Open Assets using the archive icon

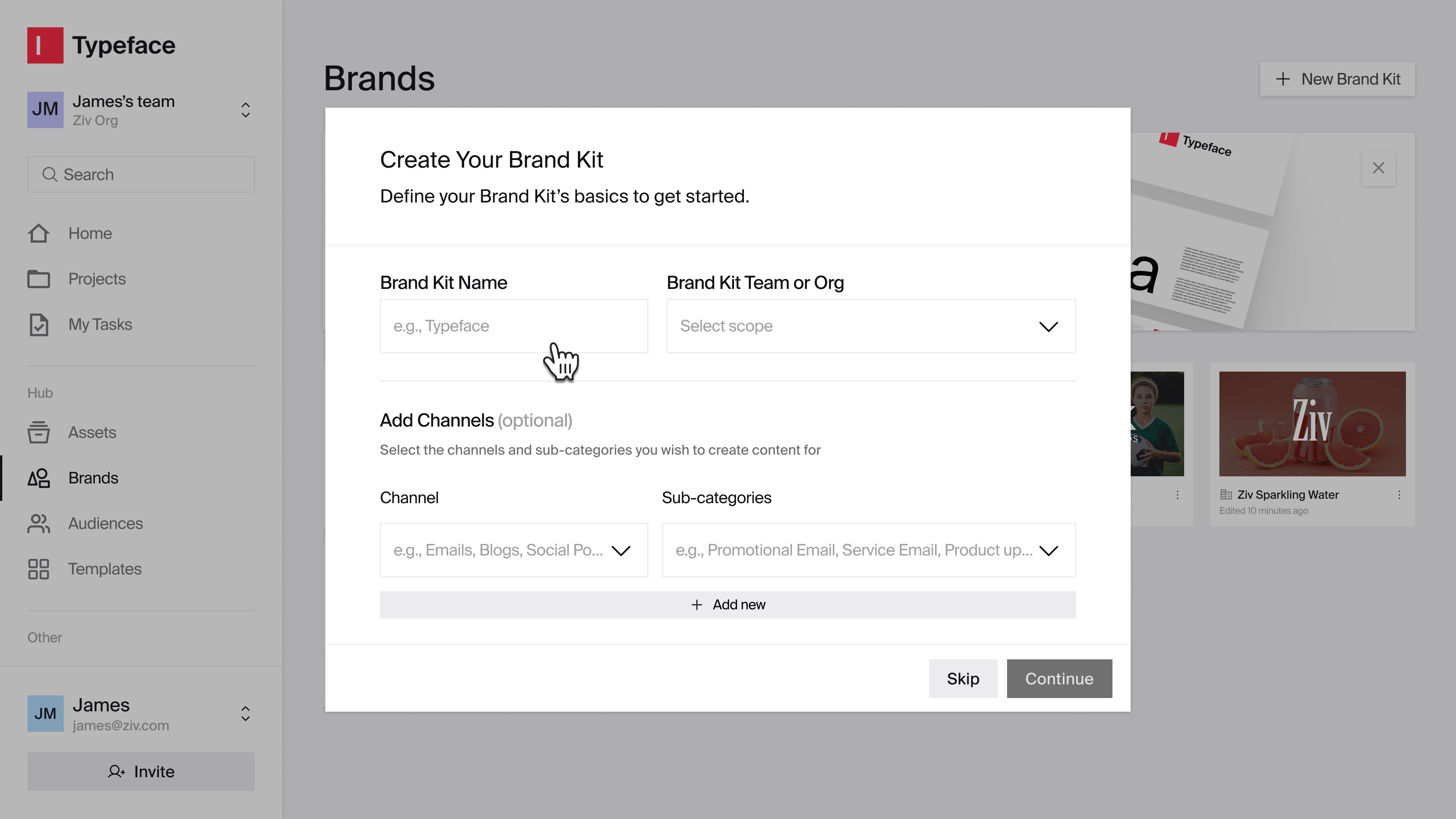point(38,432)
